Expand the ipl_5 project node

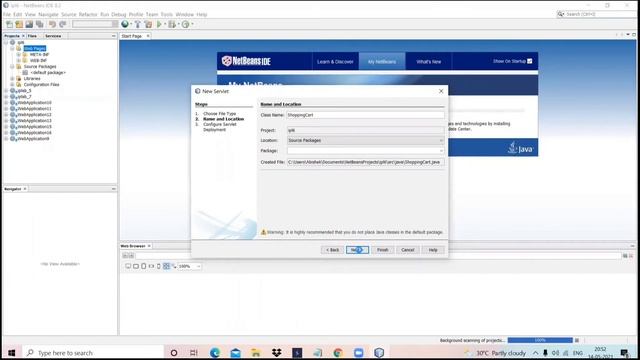click(6, 91)
